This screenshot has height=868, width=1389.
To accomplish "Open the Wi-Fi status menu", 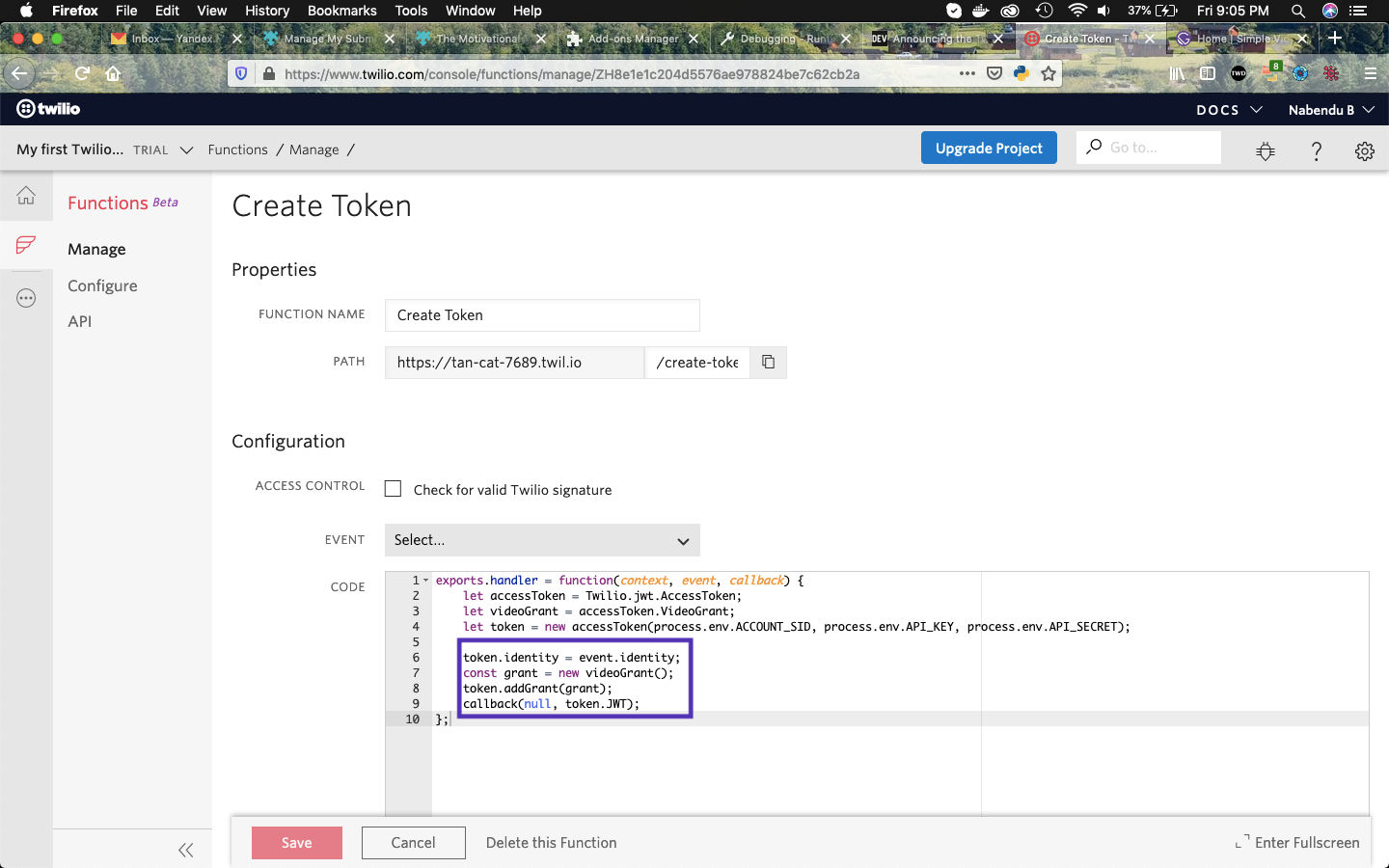I will pos(1077,11).
